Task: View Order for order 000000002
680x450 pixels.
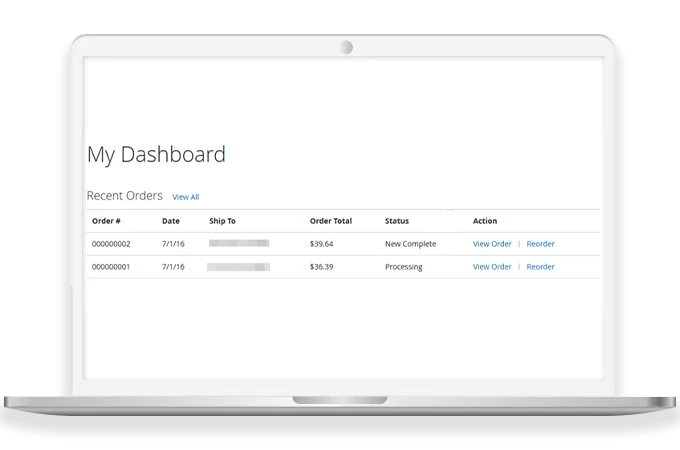Action: [492, 244]
